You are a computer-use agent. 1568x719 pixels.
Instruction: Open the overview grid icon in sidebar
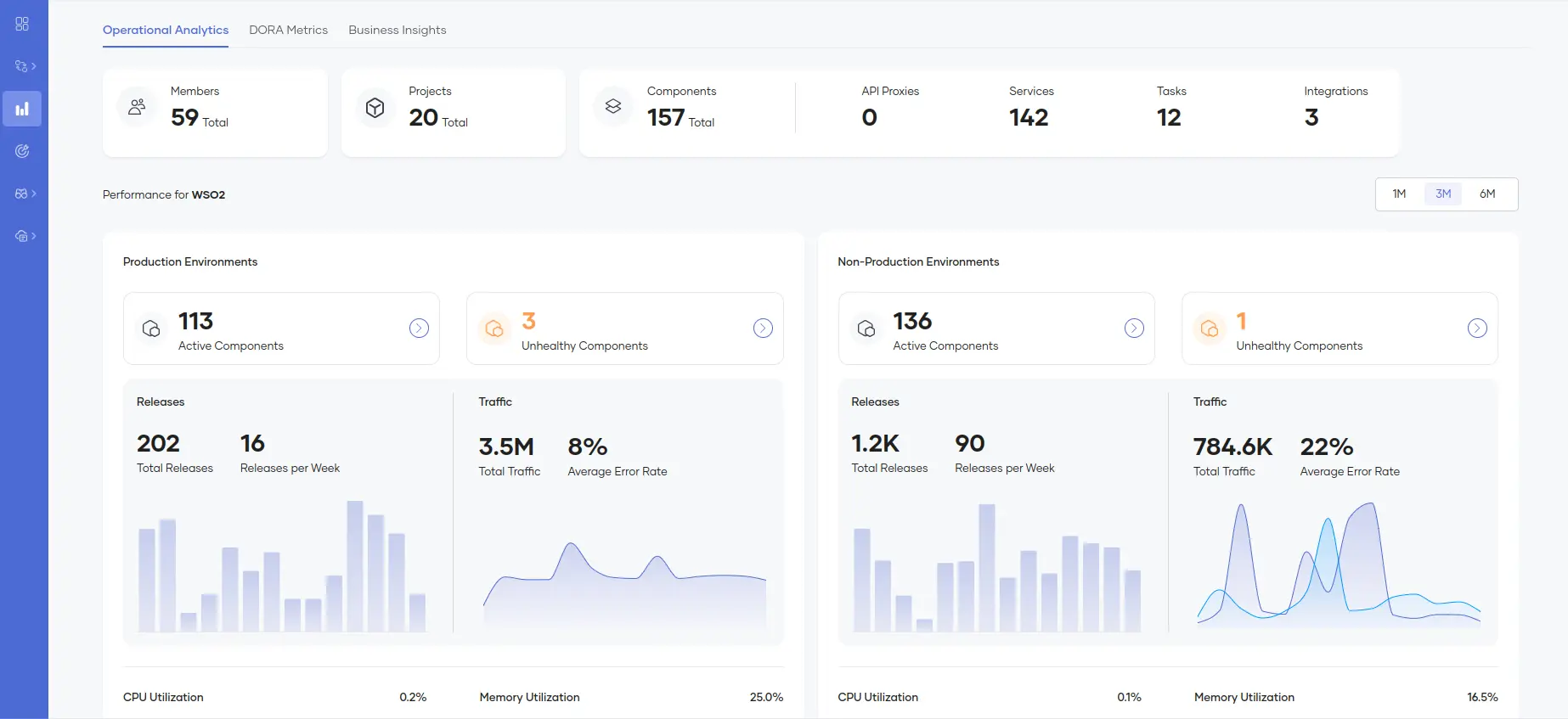click(x=22, y=24)
